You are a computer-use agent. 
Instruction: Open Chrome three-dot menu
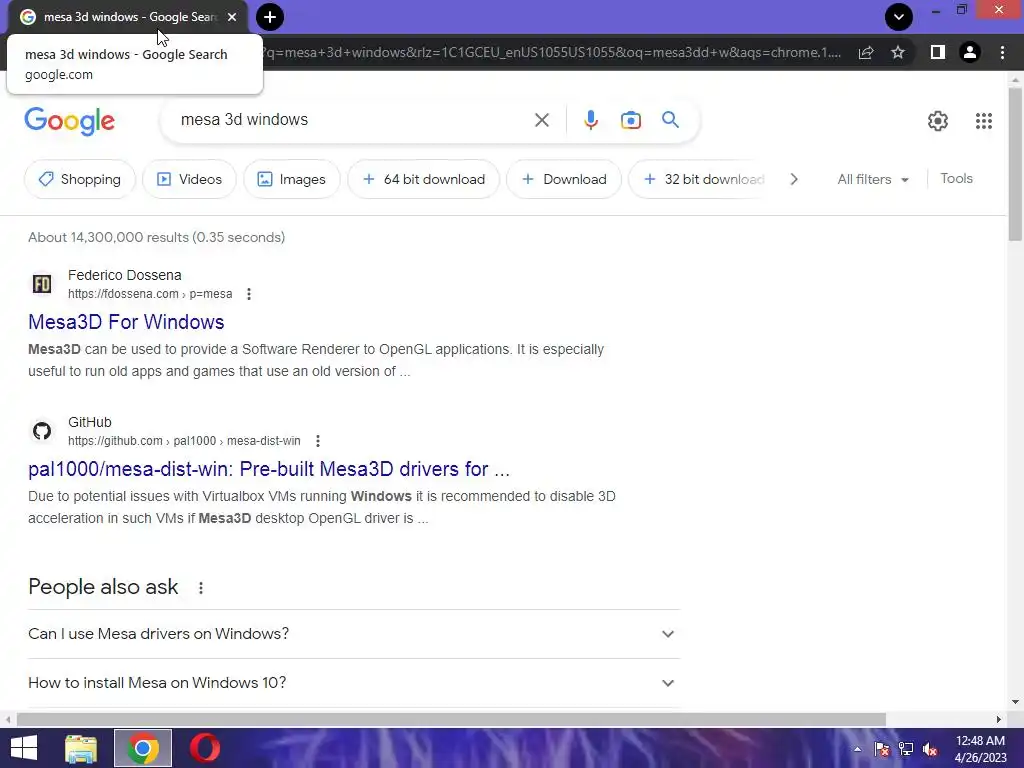click(x=1002, y=52)
